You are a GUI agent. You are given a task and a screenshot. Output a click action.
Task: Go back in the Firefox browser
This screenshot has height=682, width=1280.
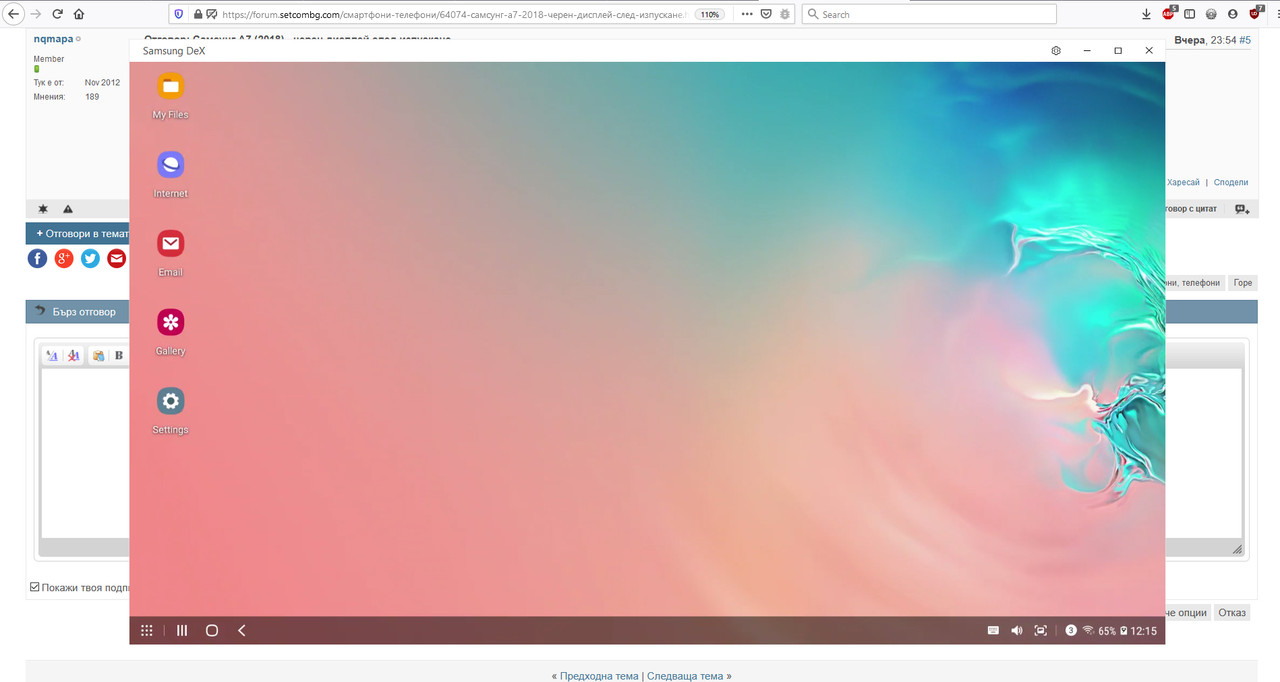coord(14,14)
